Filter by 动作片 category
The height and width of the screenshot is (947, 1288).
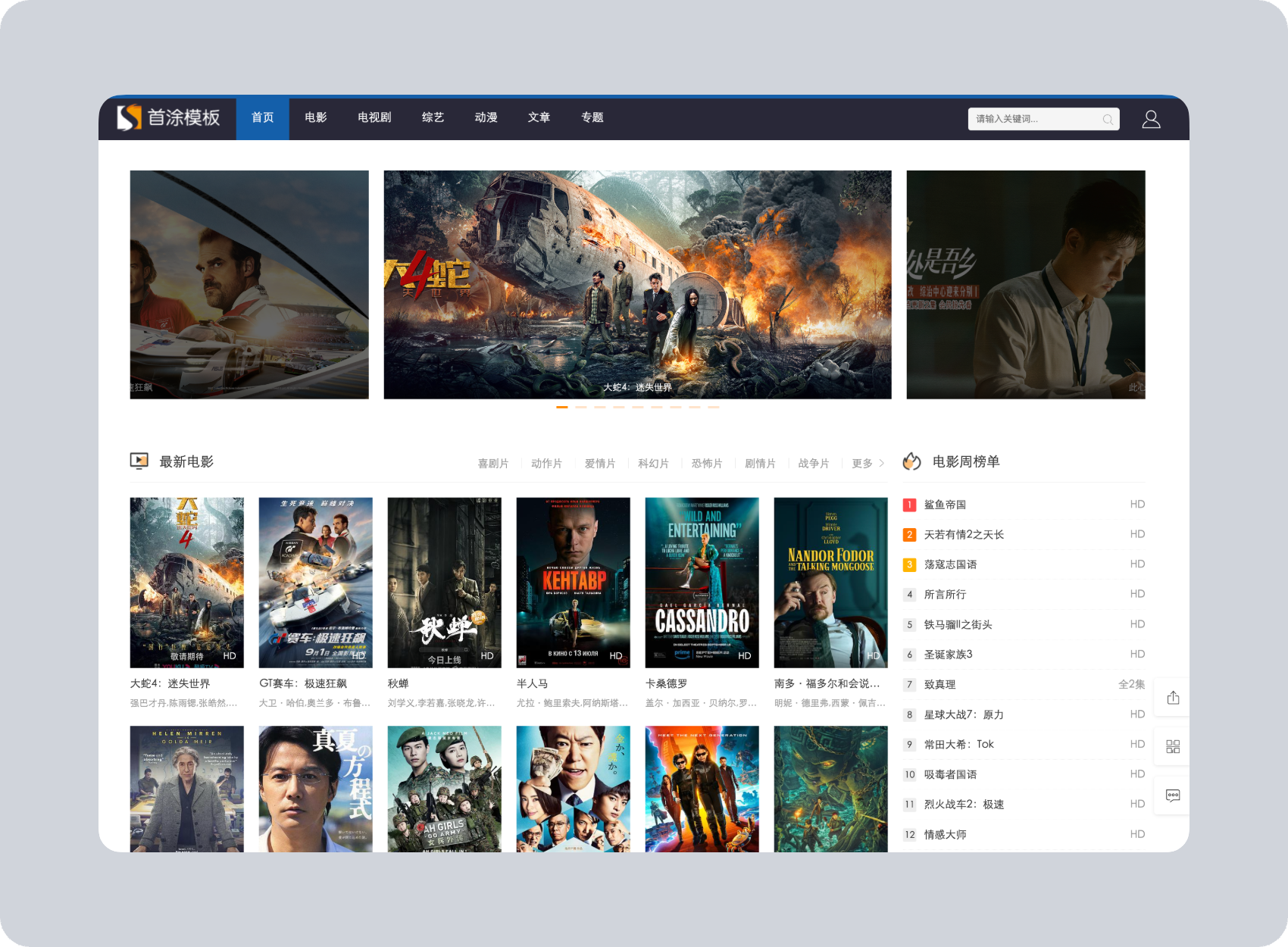(546, 463)
